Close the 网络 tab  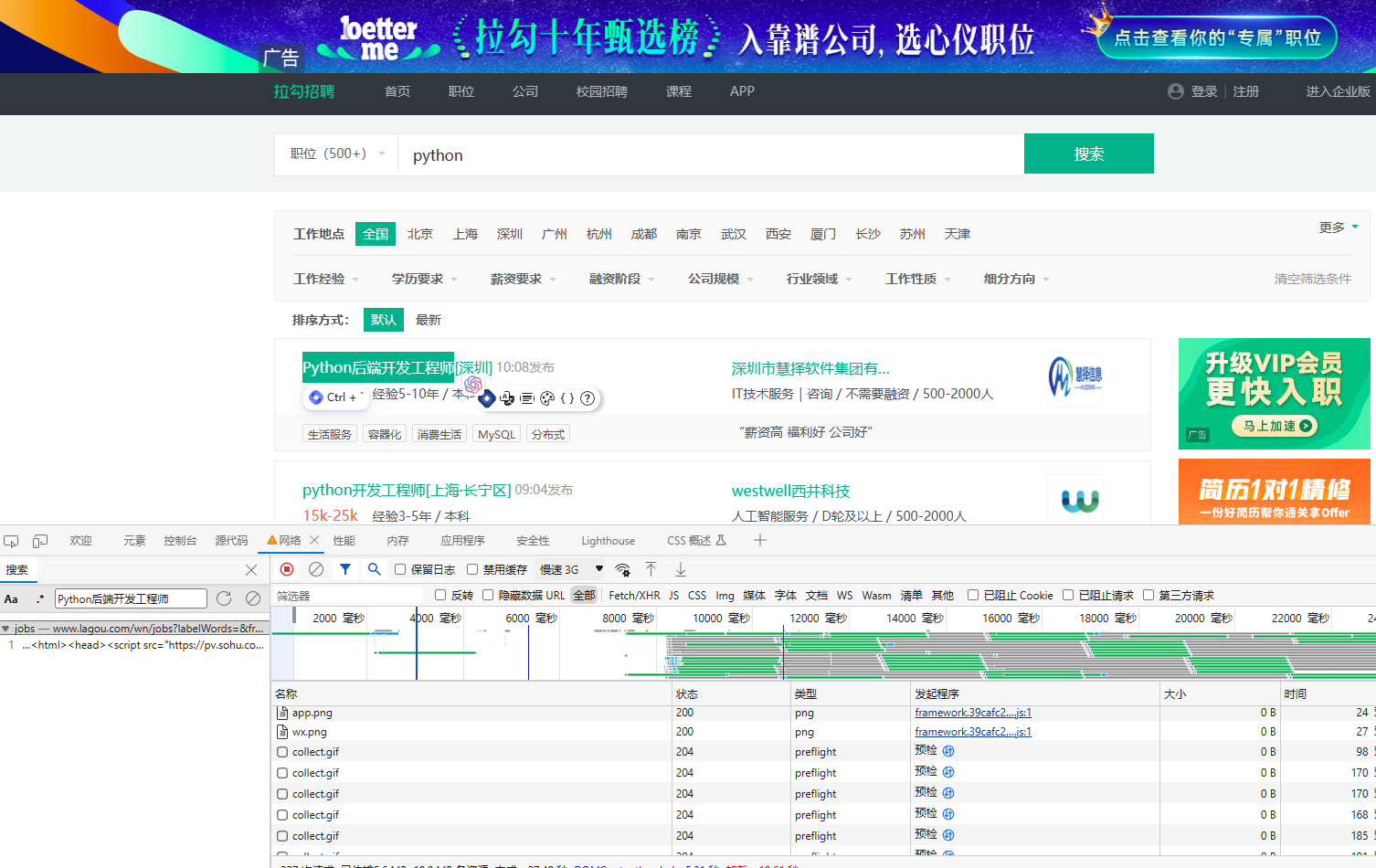tap(314, 540)
